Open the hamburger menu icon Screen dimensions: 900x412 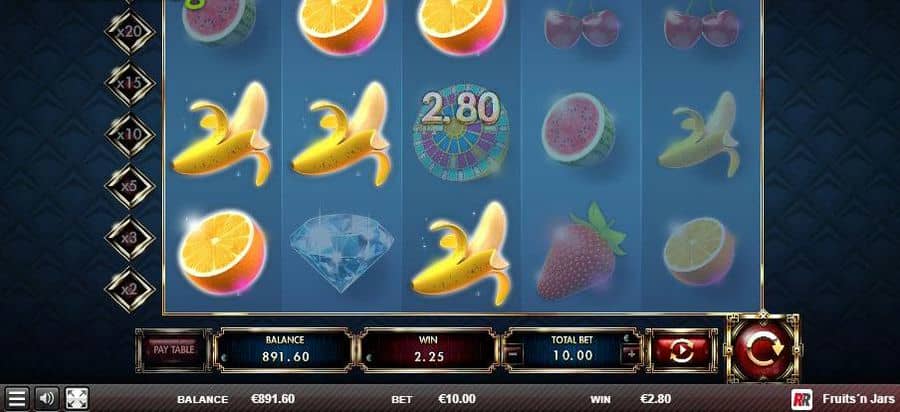point(17,398)
